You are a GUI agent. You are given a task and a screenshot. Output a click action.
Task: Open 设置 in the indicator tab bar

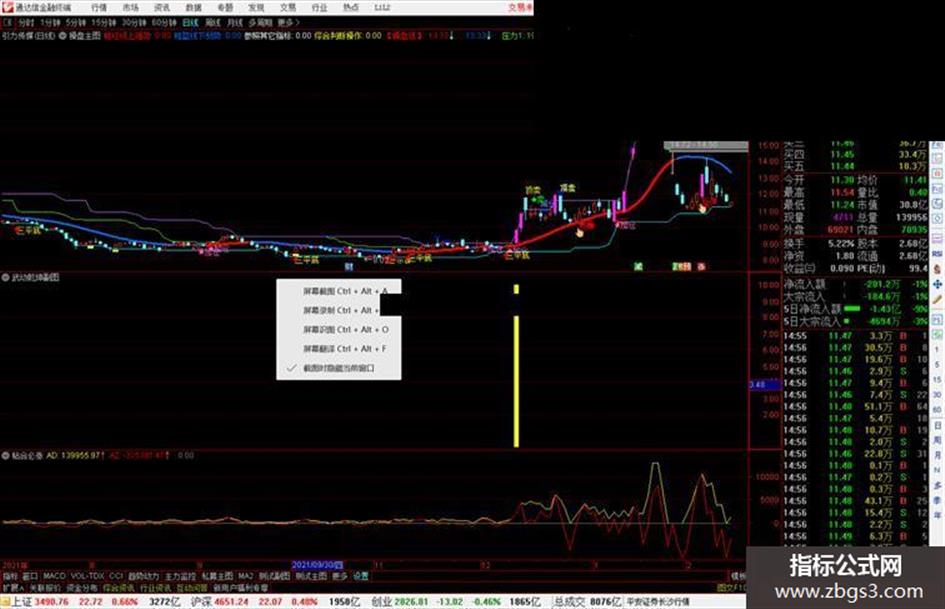tap(361, 576)
